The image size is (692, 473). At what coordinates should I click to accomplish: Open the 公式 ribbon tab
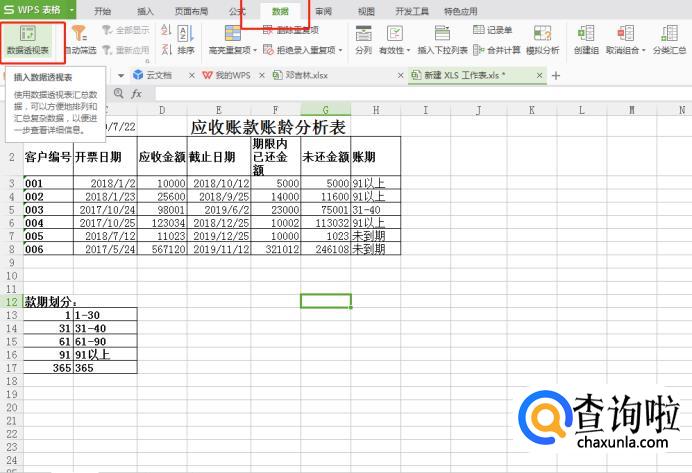(x=237, y=11)
